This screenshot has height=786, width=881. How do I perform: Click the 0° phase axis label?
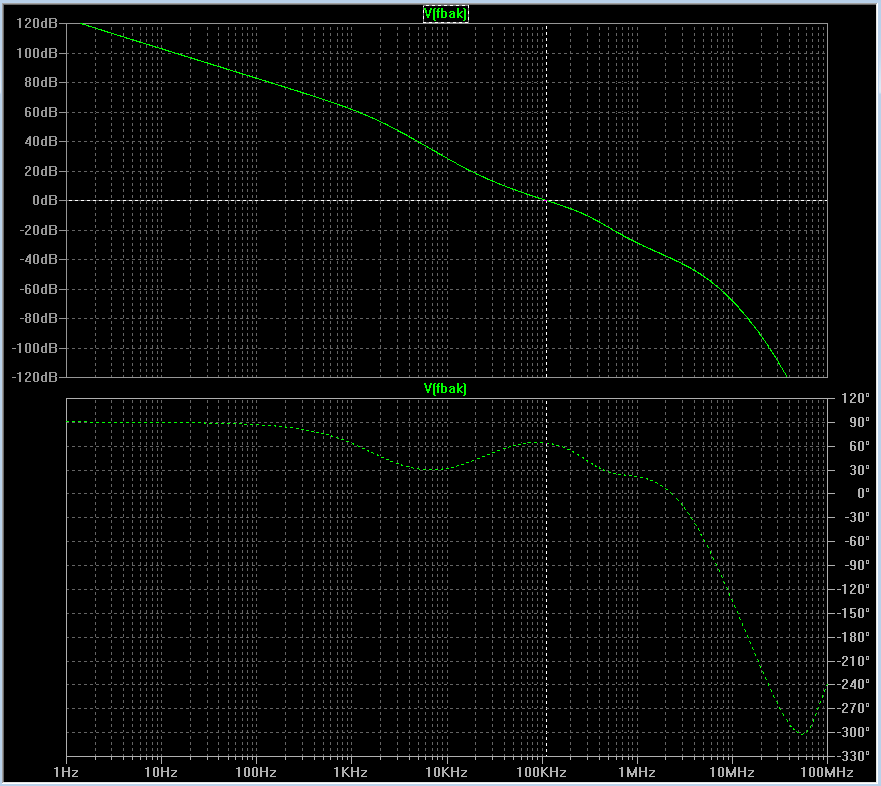point(863,494)
